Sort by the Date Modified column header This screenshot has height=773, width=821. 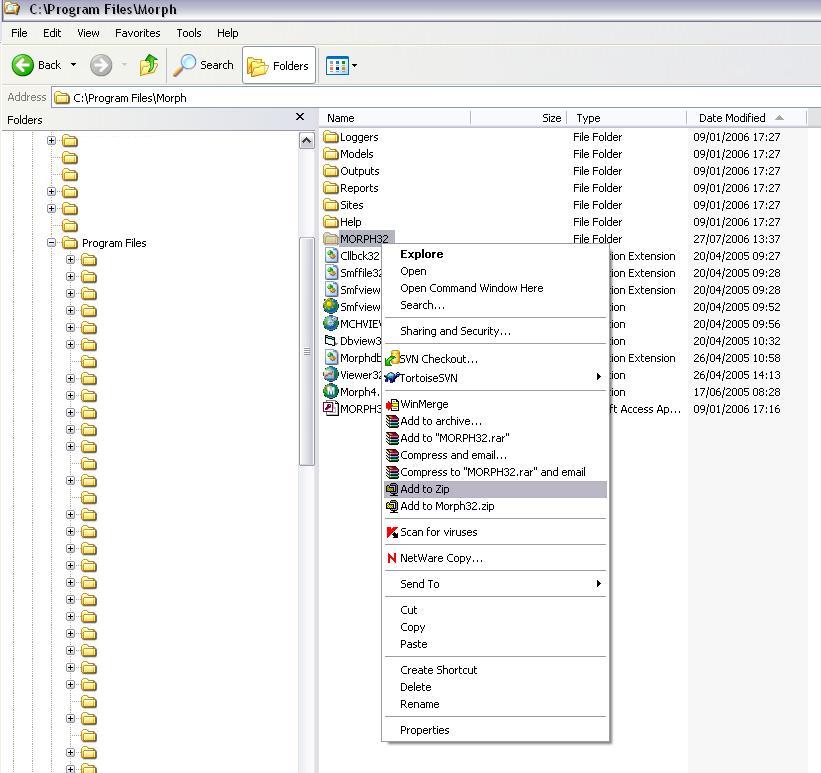pyautogui.click(x=732, y=118)
